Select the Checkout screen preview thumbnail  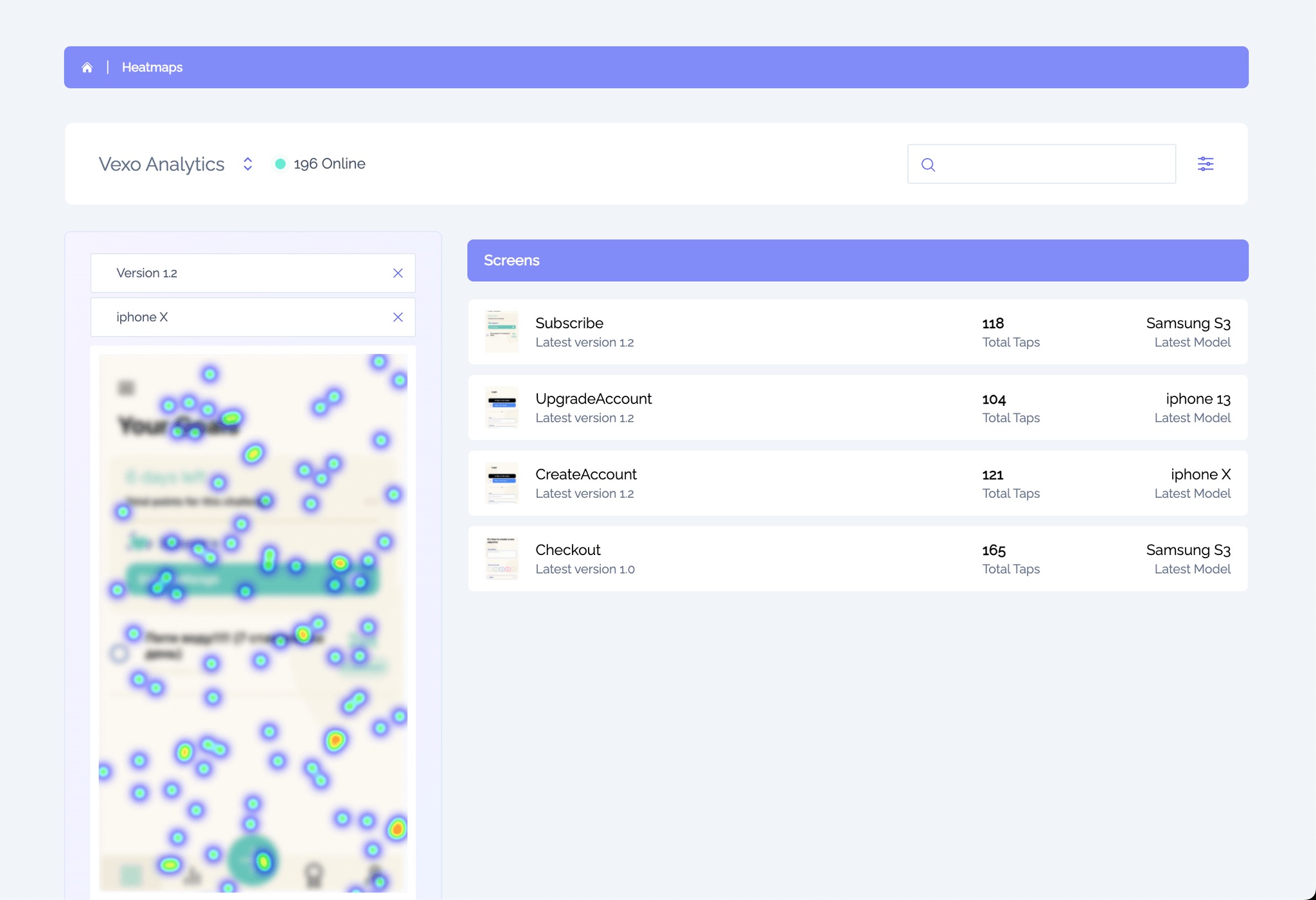click(502, 558)
